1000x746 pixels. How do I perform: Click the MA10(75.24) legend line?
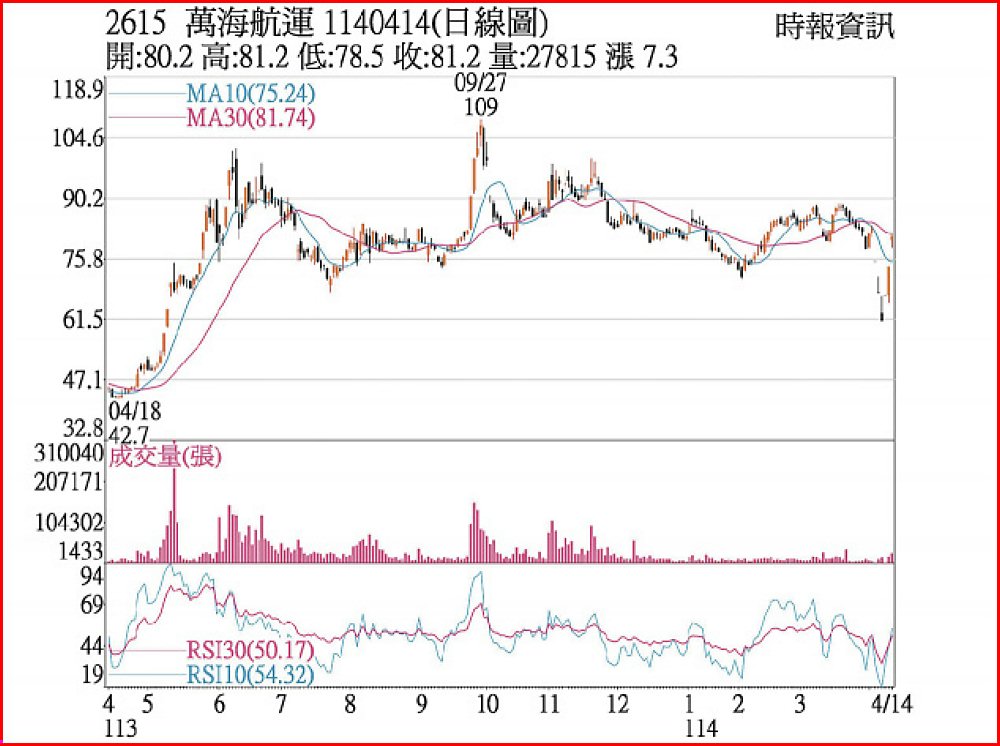coord(146,94)
